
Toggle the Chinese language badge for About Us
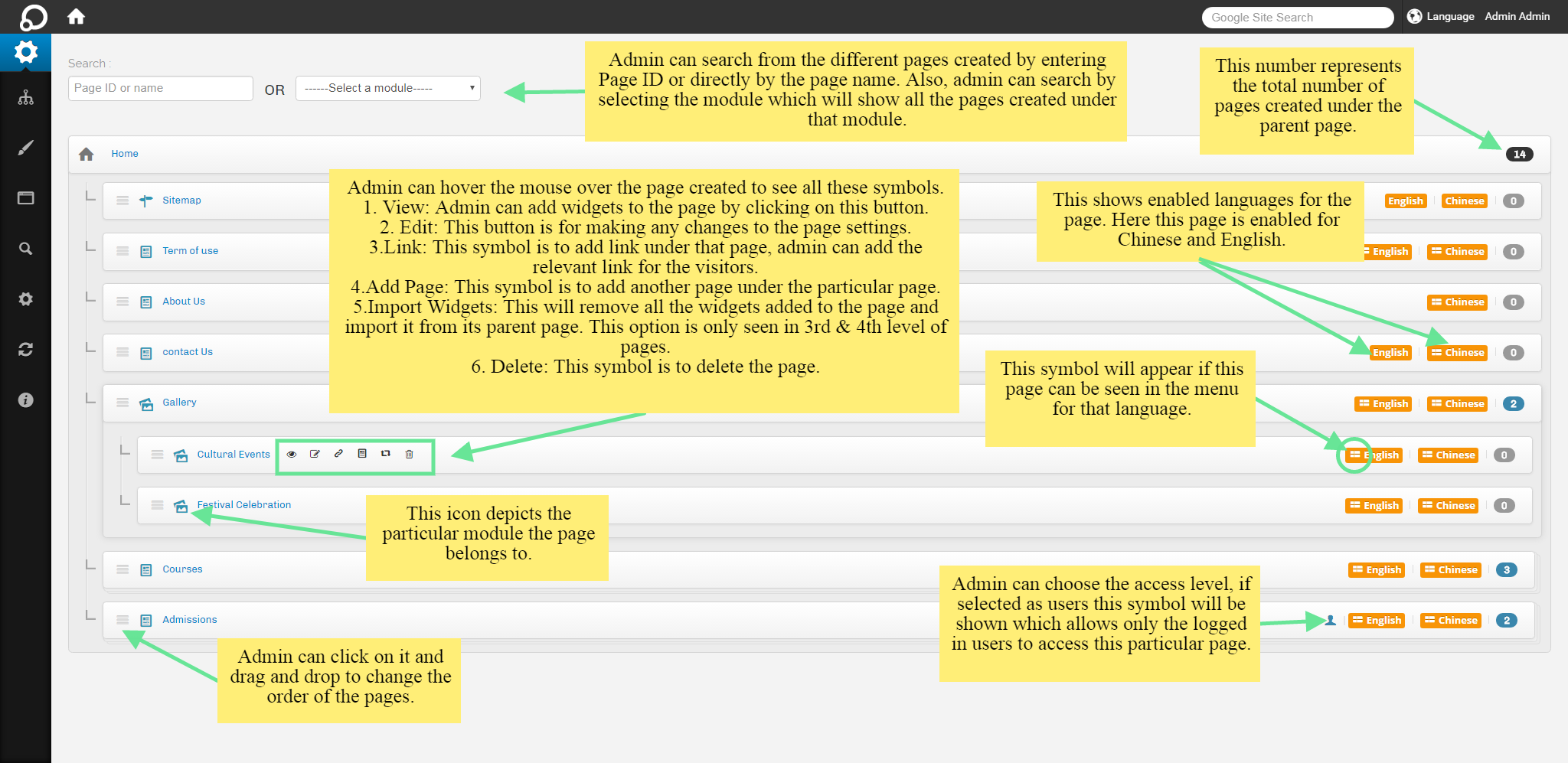pos(1457,302)
